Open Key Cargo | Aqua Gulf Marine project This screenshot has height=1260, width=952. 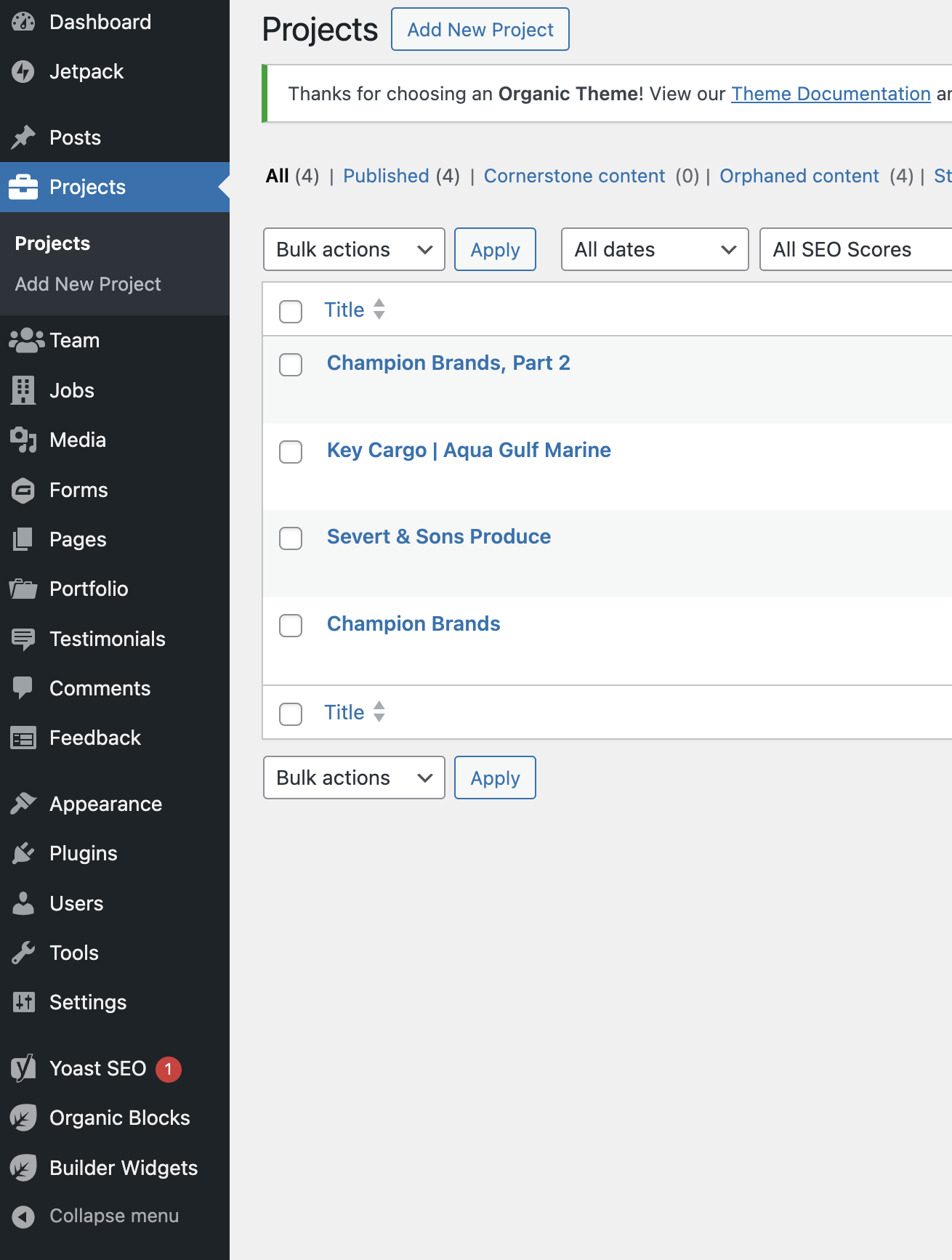coord(469,450)
